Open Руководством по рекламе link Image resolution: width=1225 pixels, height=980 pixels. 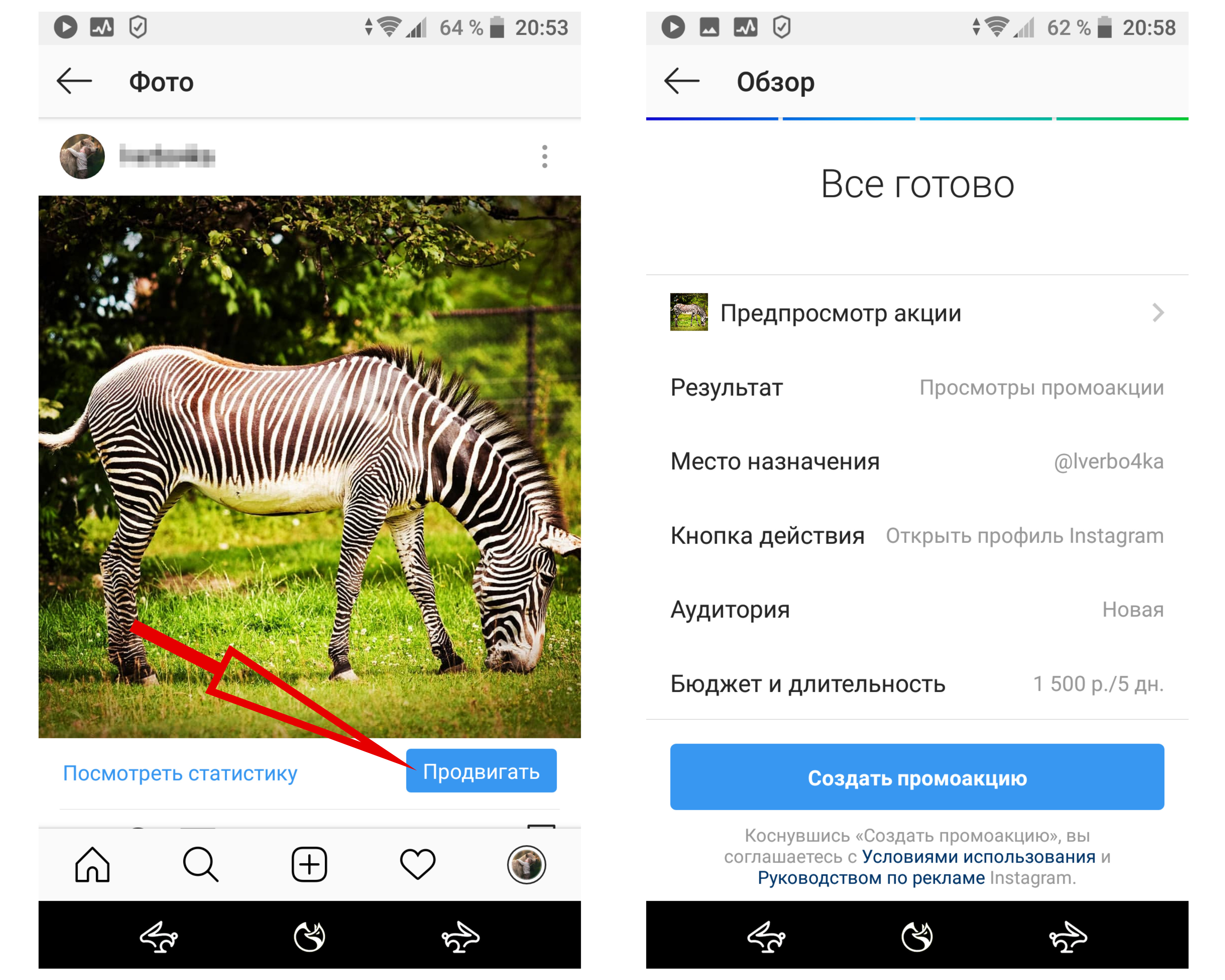coord(871,878)
